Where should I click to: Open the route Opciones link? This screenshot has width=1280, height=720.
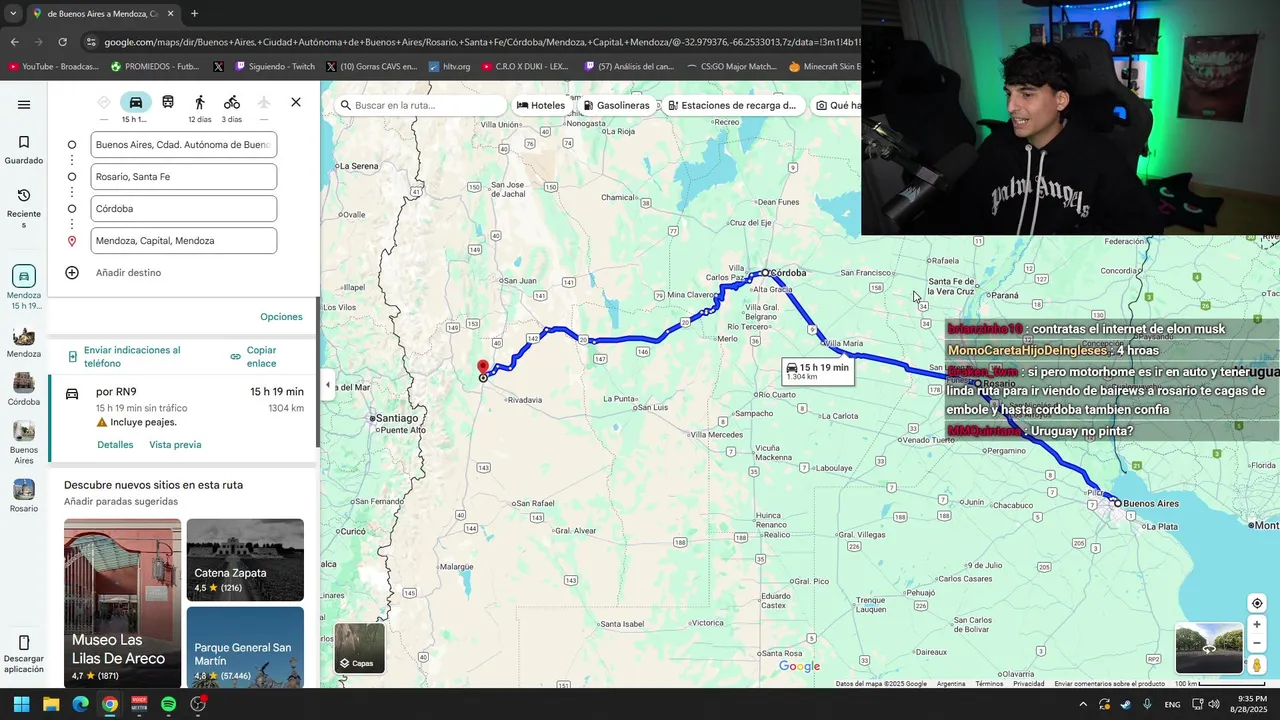281,317
